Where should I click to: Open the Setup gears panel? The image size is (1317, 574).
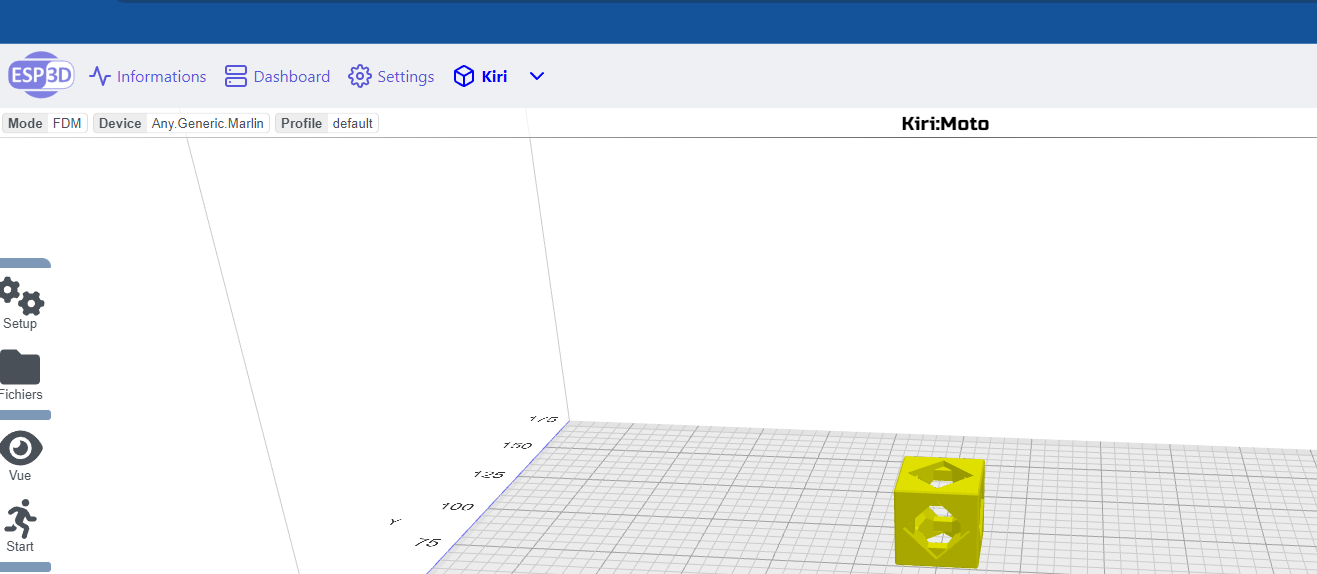20,301
